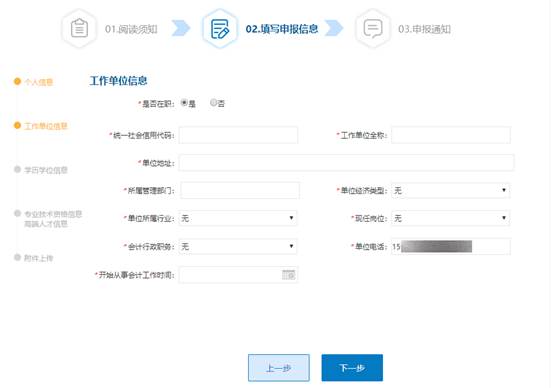Focus the 统一社会信用代码 input field
The width and height of the screenshot is (554, 388).
(238, 135)
